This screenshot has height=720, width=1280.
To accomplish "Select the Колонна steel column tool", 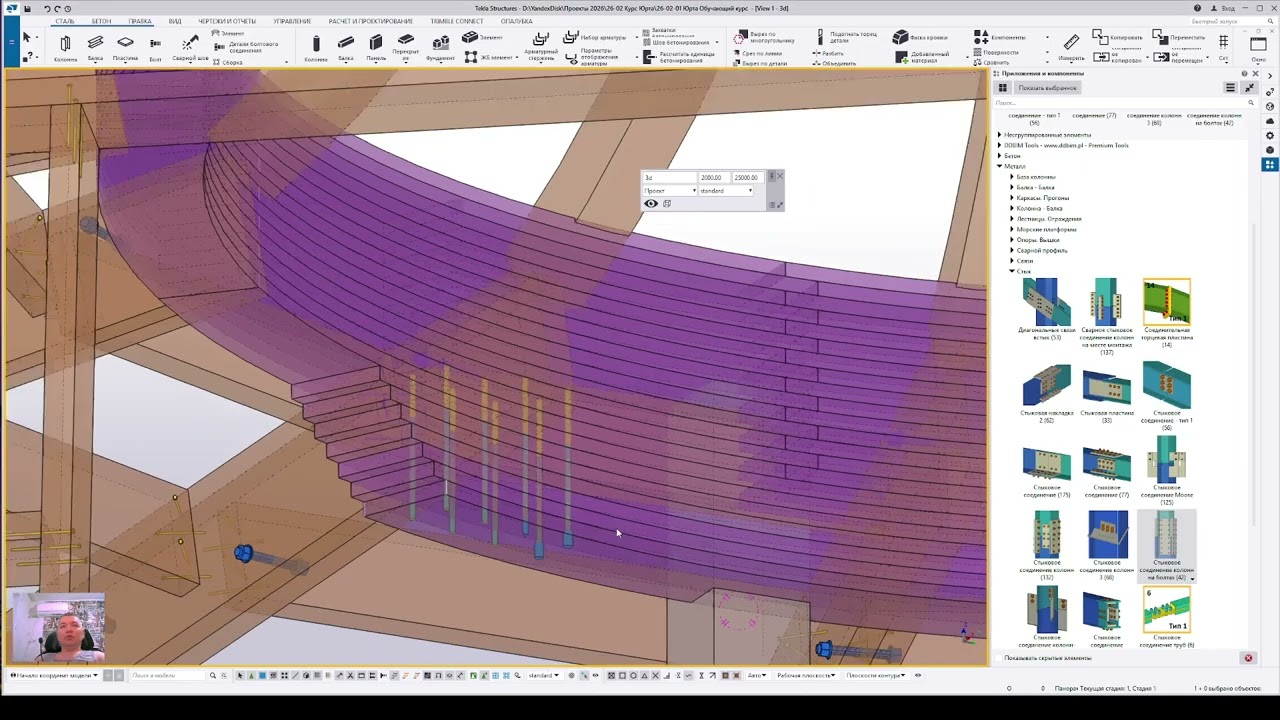I will (65, 47).
